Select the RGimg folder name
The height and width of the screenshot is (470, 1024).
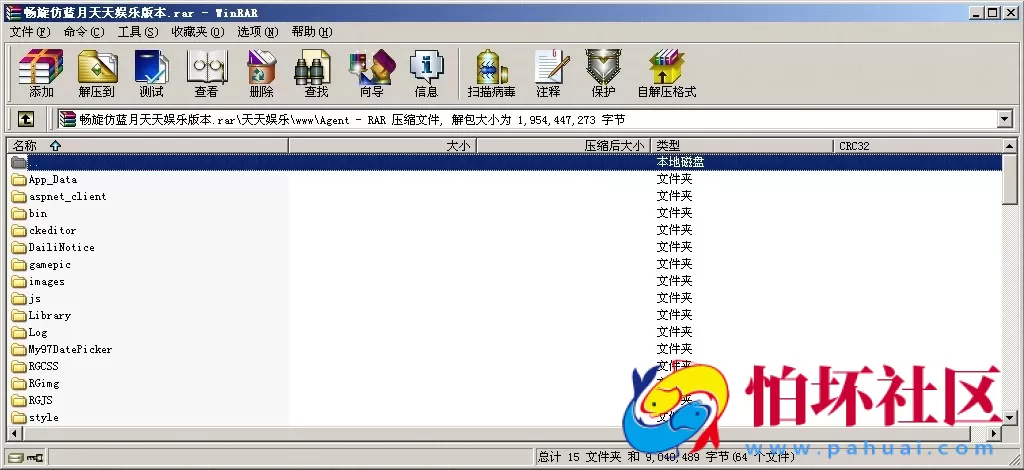click(x=44, y=383)
